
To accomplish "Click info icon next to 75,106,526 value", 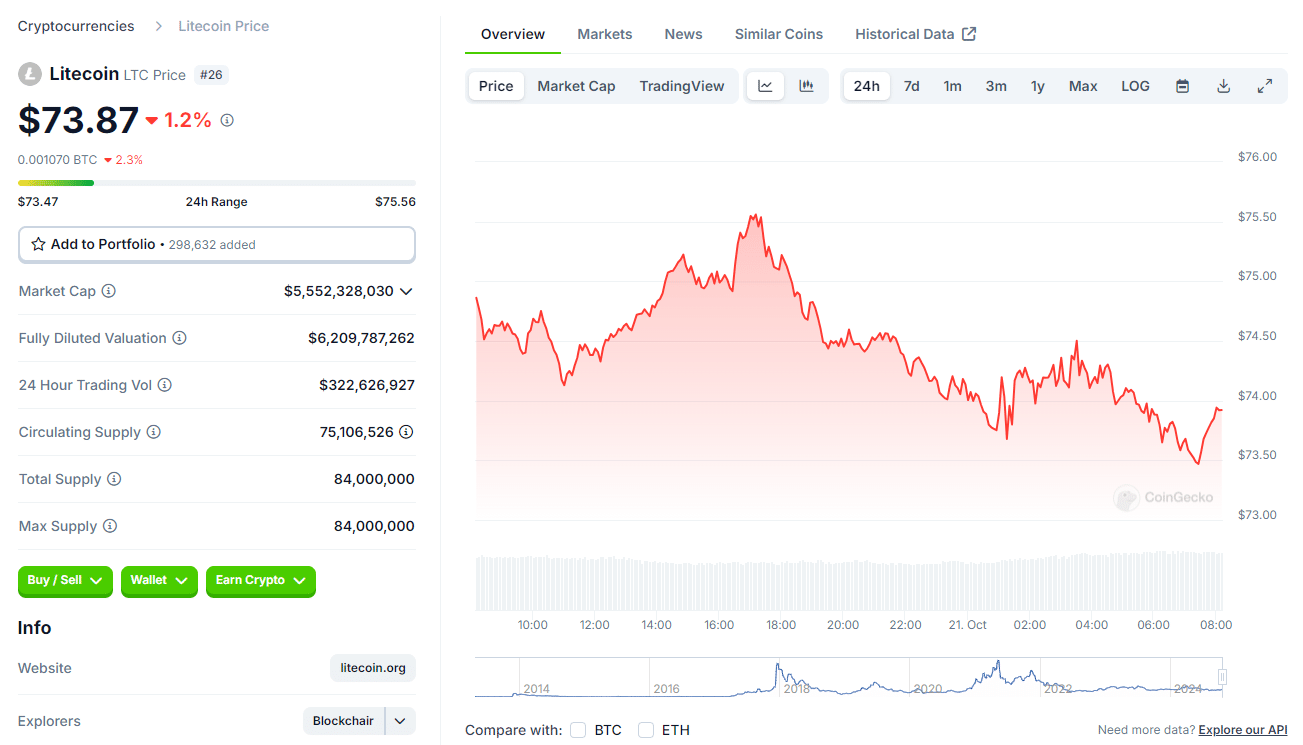I will click(x=406, y=432).
